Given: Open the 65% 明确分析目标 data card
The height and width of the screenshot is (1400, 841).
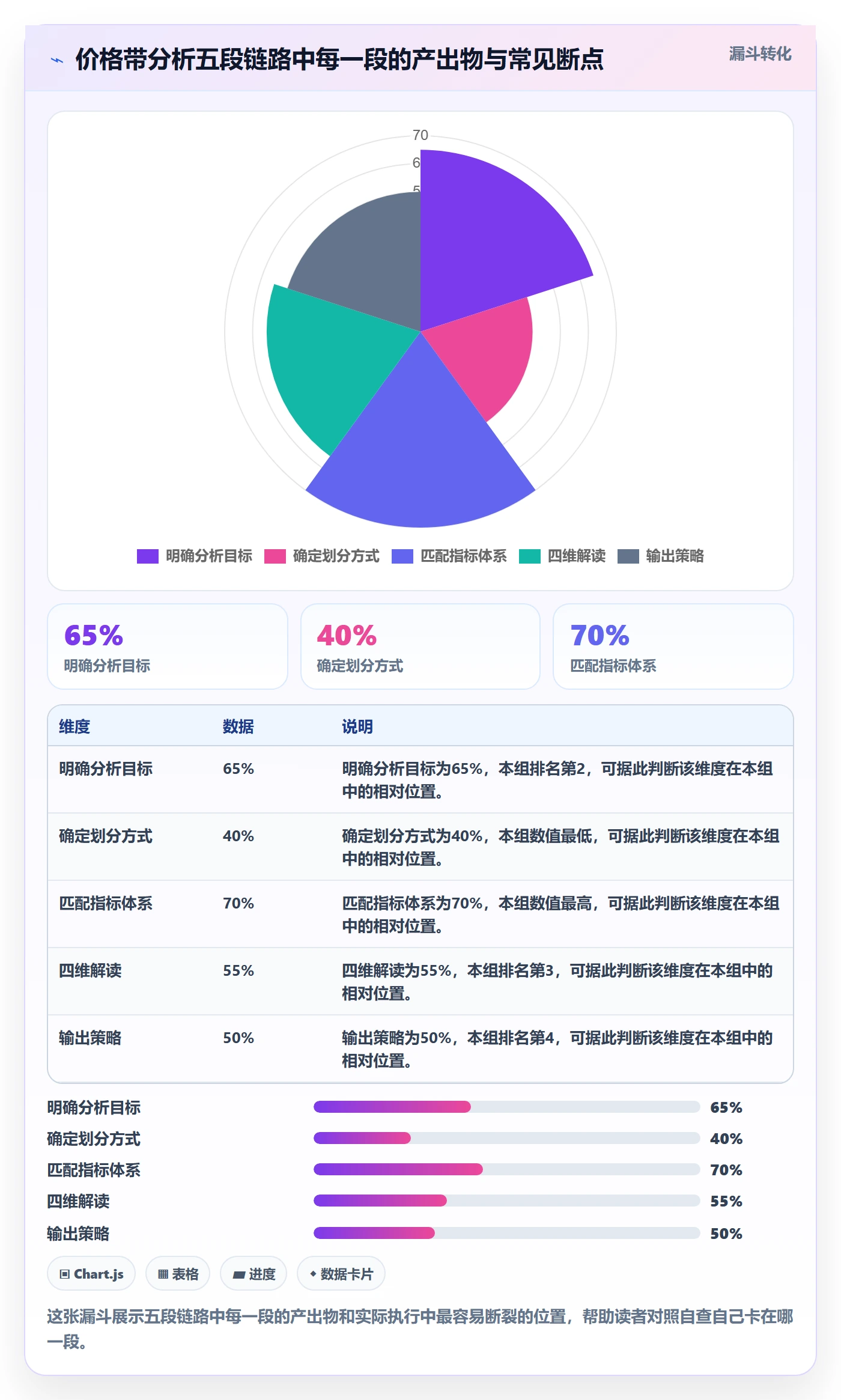Looking at the screenshot, I should [168, 647].
